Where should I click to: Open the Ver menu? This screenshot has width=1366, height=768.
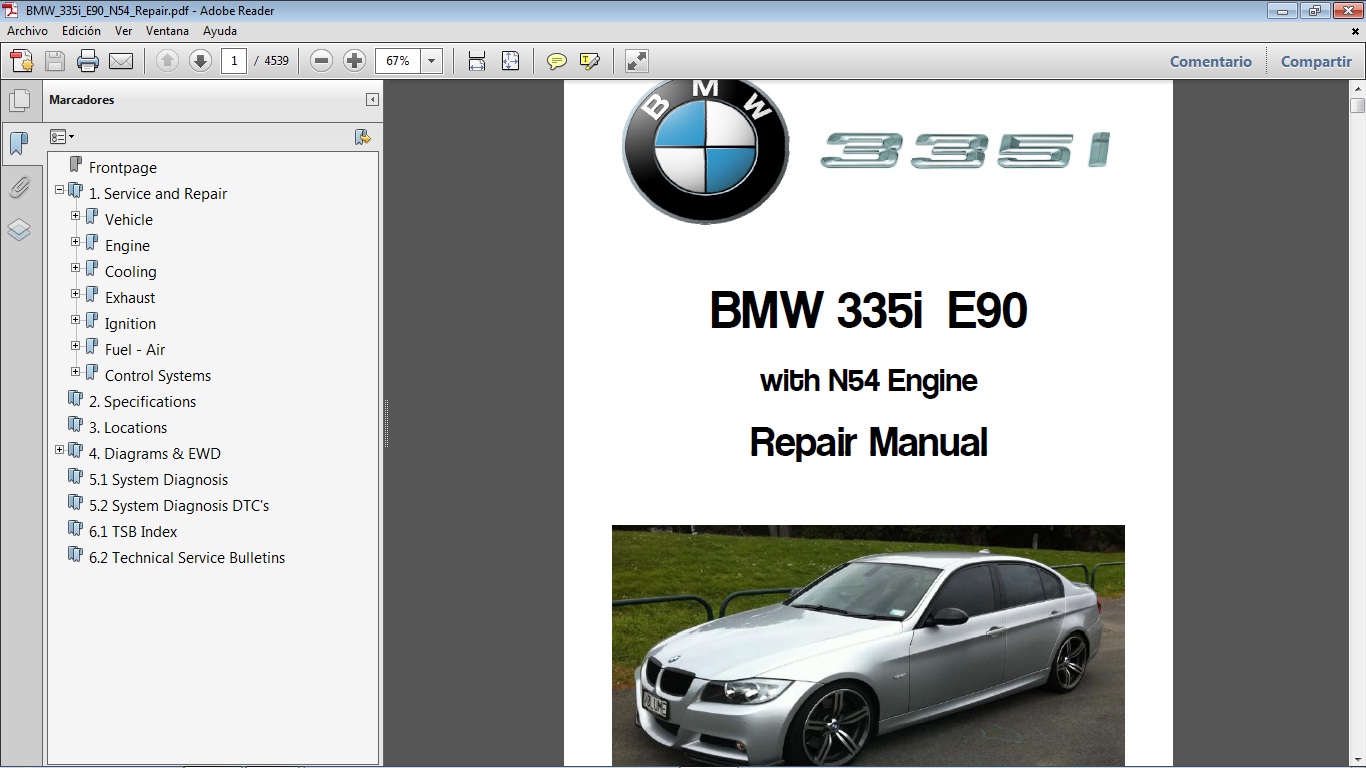123,31
